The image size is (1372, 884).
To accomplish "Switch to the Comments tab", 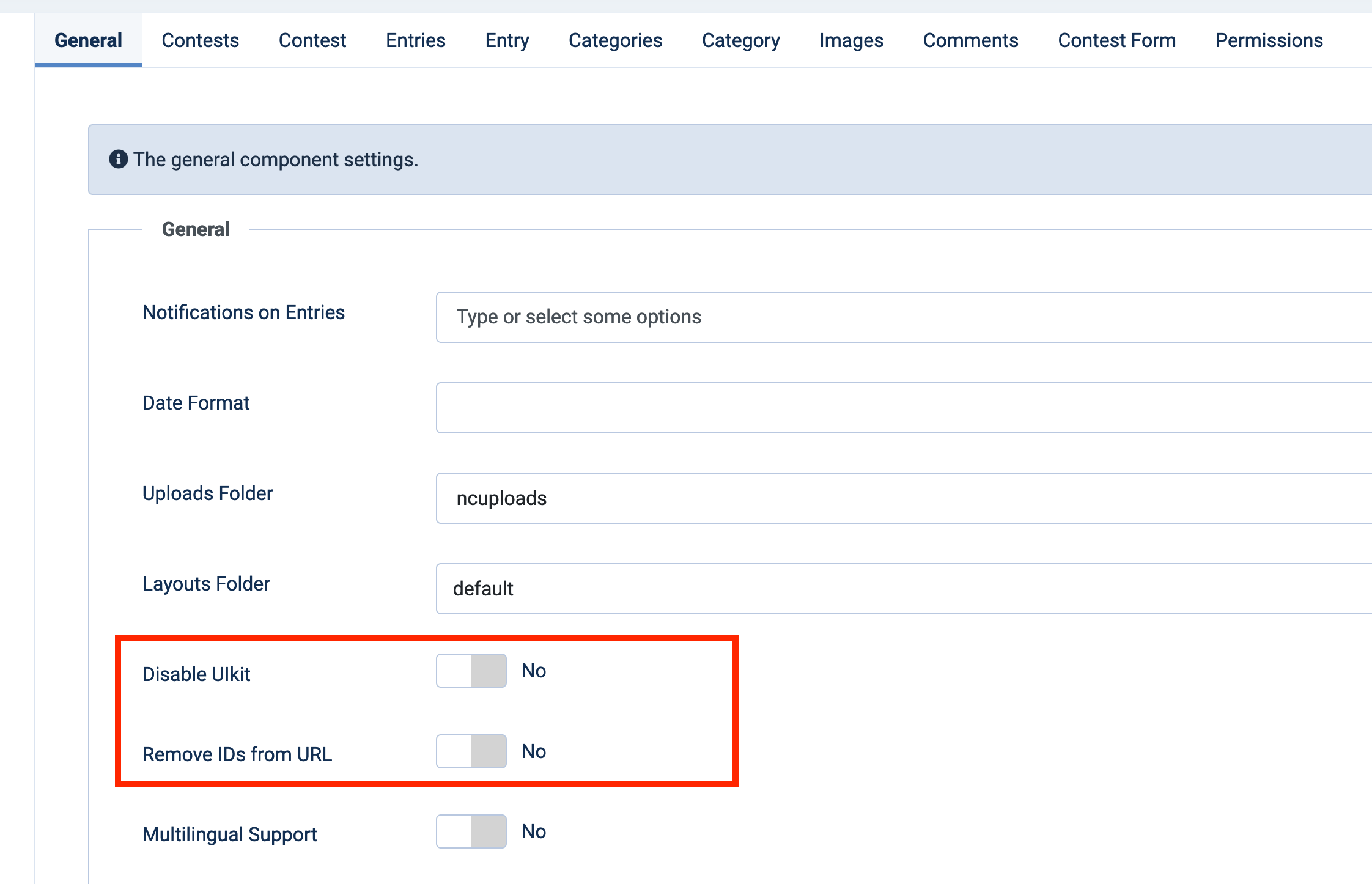I will tap(970, 39).
